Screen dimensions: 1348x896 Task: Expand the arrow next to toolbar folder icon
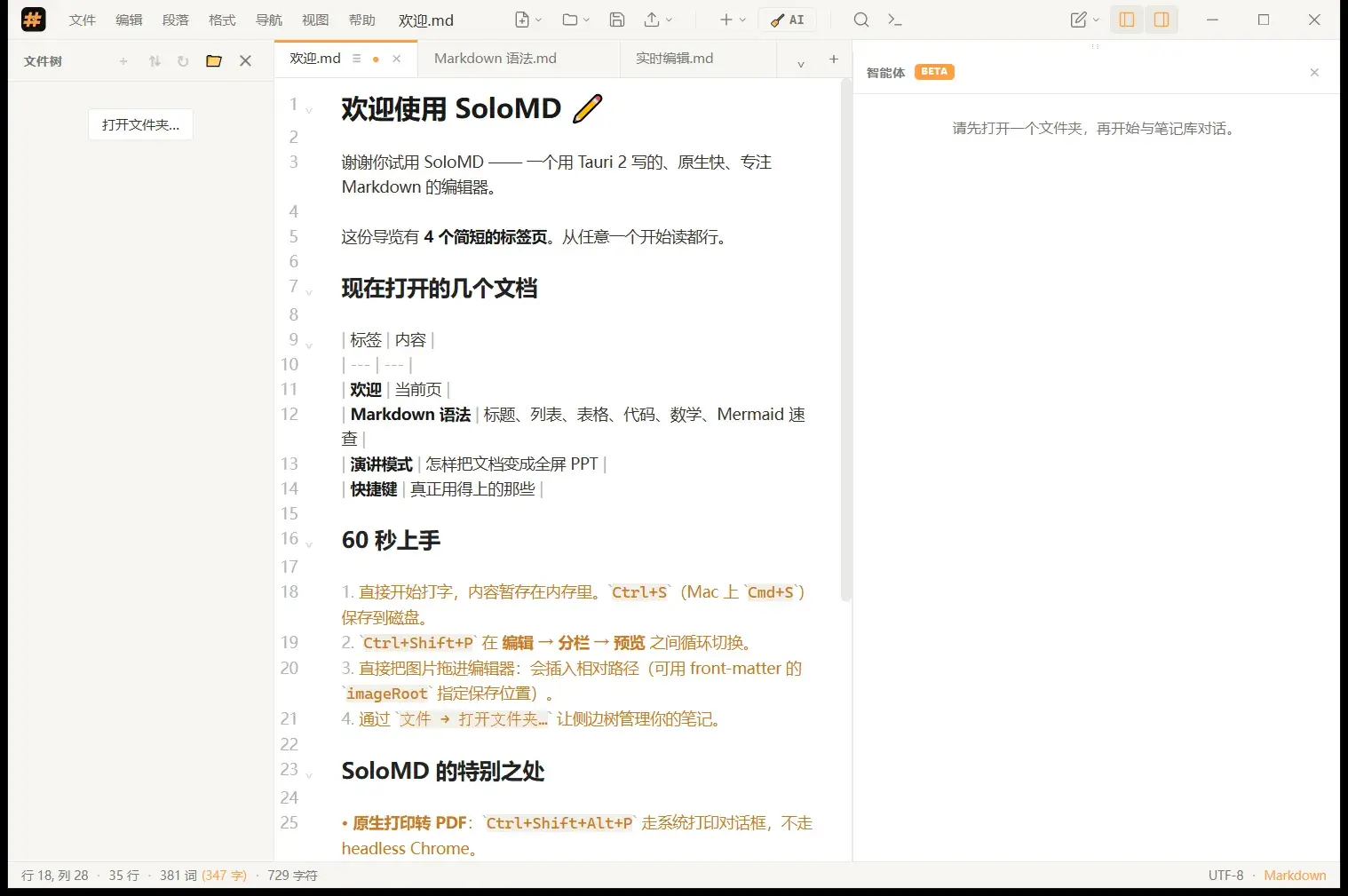(586, 20)
